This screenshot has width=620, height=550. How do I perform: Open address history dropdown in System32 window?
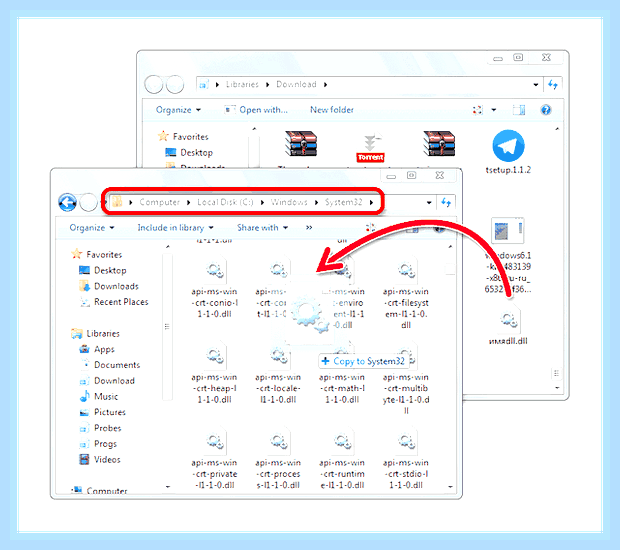(x=429, y=202)
